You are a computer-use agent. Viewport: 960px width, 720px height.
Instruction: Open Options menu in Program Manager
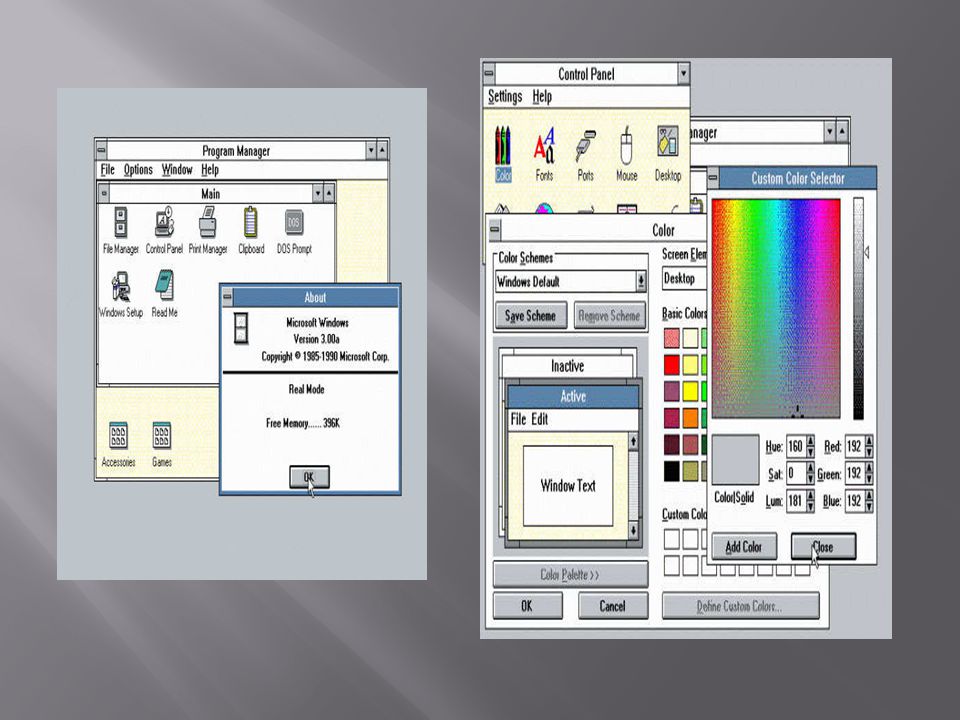coord(138,170)
